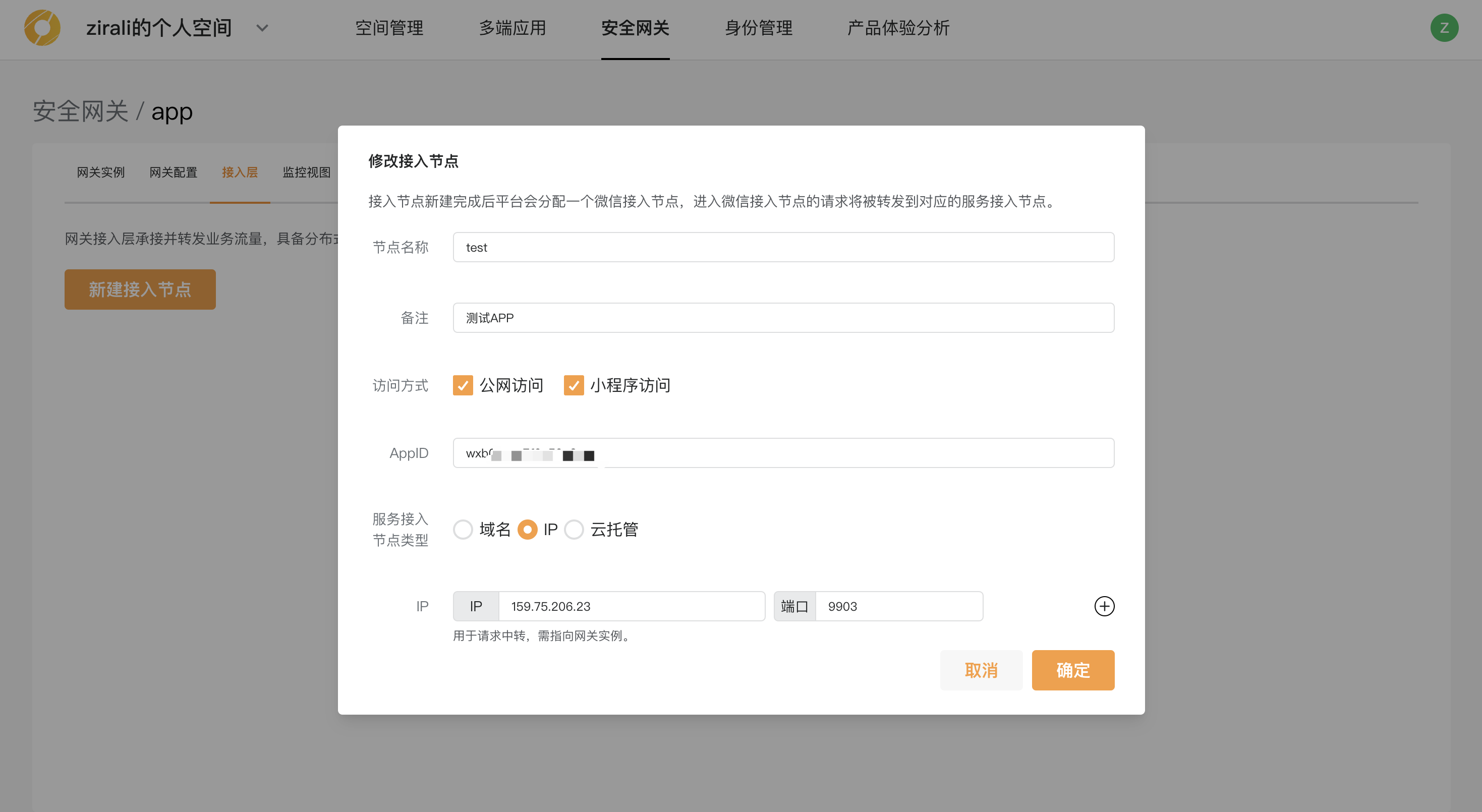Focus the 备注 remark field

782,318
